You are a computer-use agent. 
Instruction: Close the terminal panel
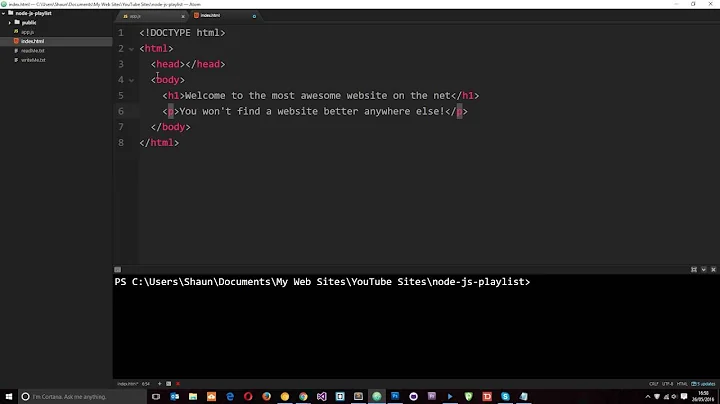713,270
